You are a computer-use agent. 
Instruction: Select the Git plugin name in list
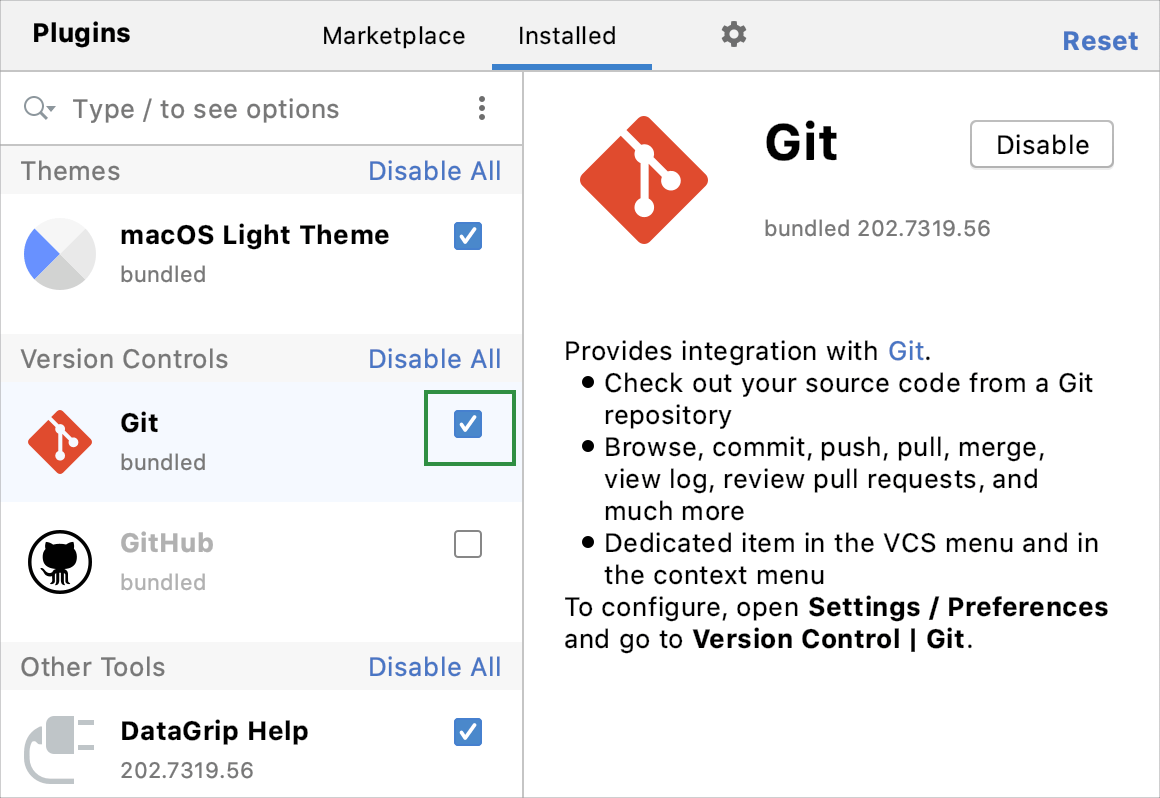(x=139, y=422)
